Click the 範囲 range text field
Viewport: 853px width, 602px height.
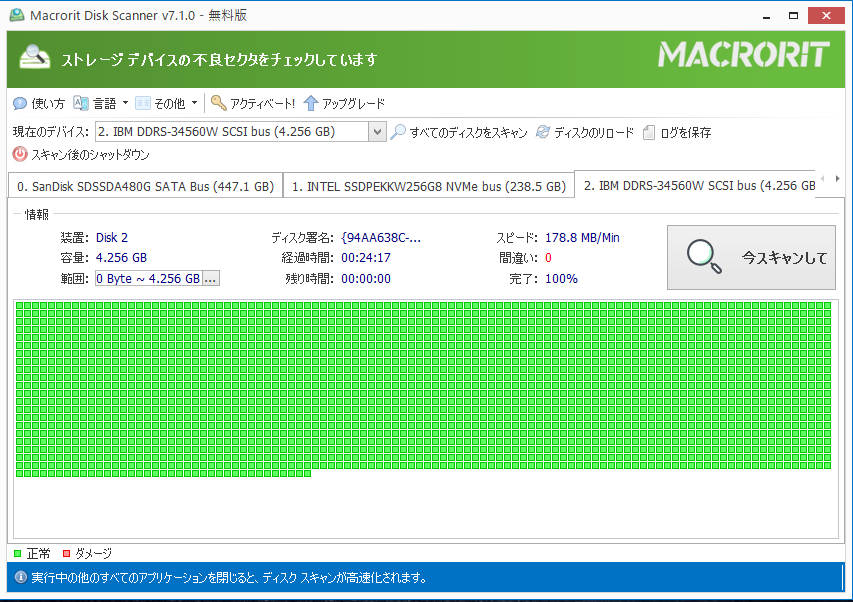coord(148,278)
